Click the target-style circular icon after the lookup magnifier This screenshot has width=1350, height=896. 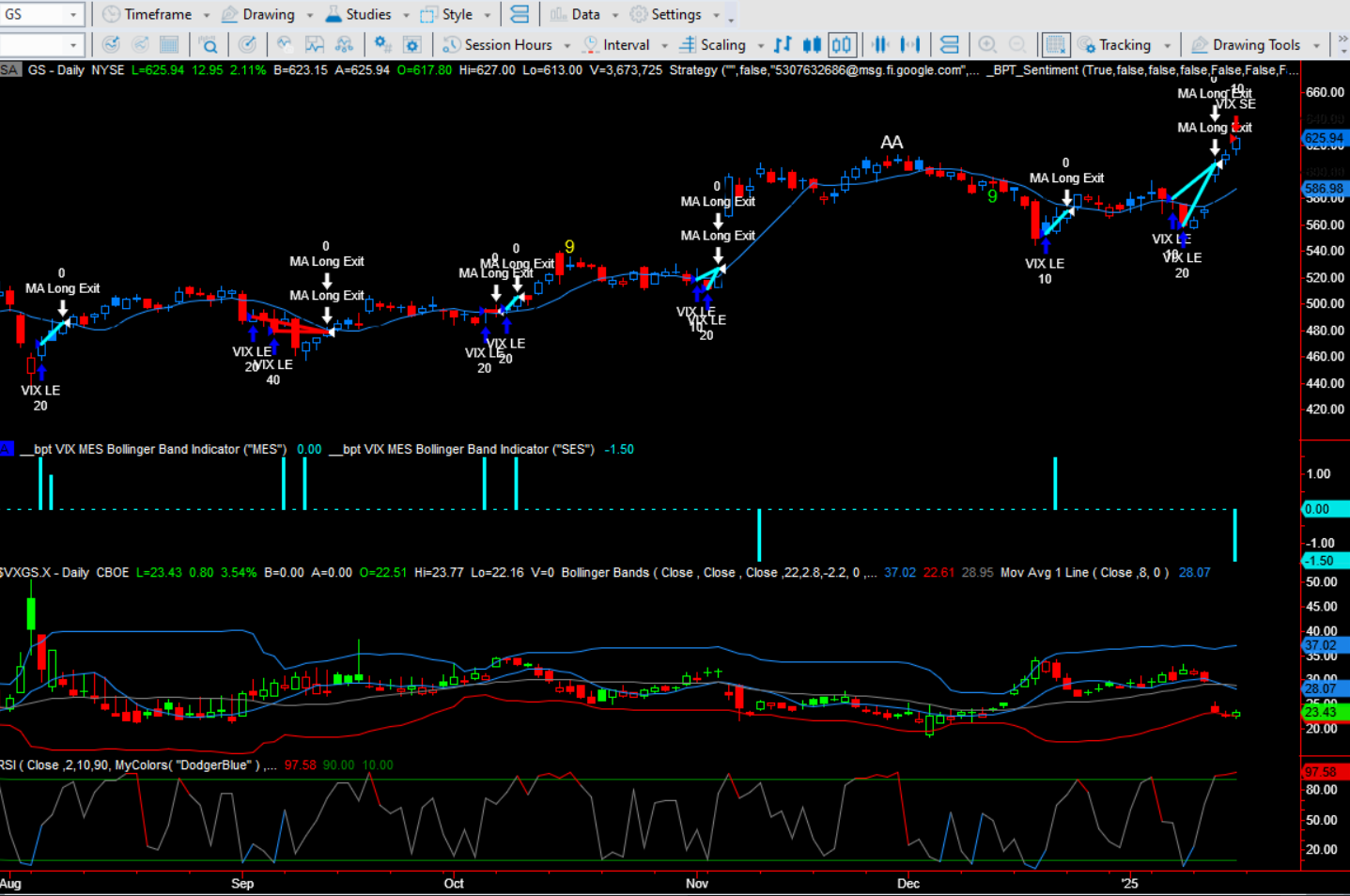point(247,44)
